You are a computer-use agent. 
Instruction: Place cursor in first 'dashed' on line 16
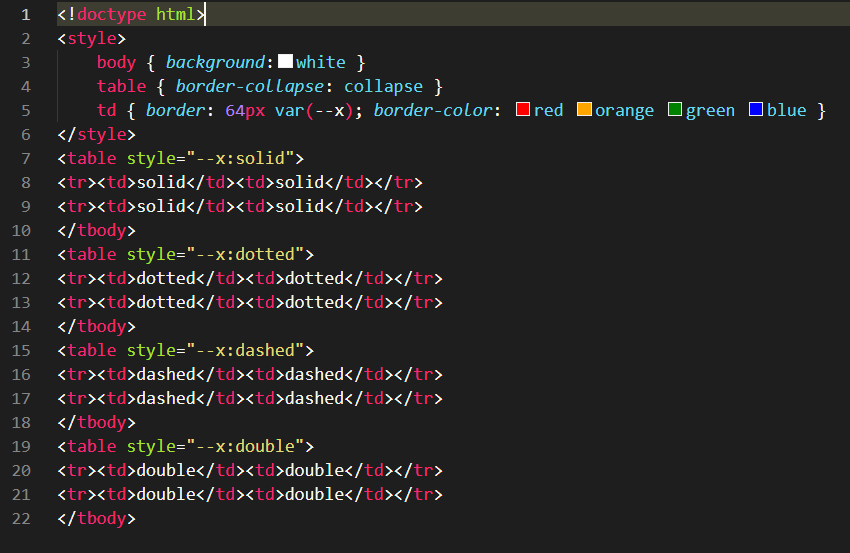tap(166, 374)
